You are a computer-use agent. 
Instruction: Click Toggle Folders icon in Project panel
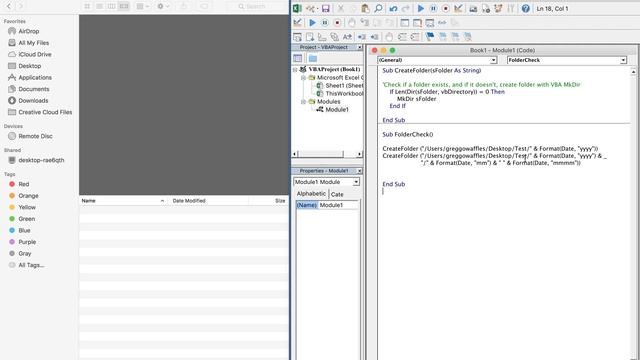tap(313, 58)
